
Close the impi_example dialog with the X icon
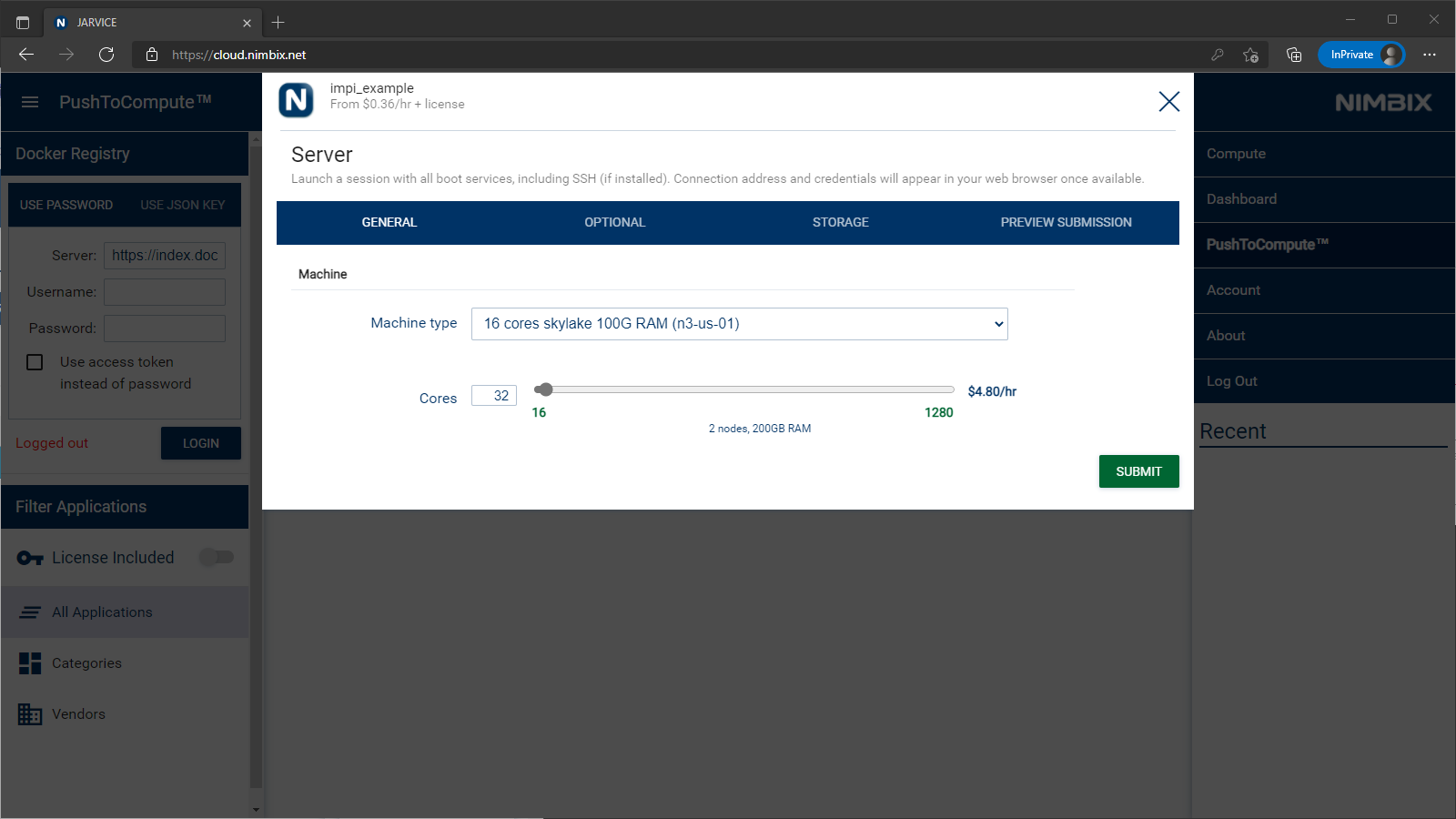(1169, 101)
